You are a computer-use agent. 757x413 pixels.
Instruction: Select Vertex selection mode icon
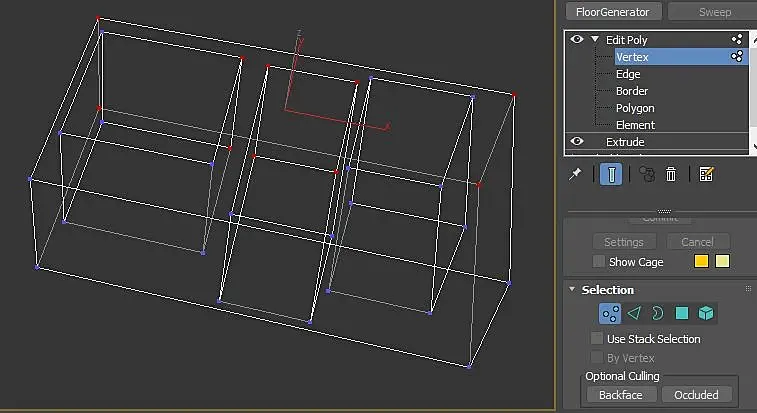610,313
